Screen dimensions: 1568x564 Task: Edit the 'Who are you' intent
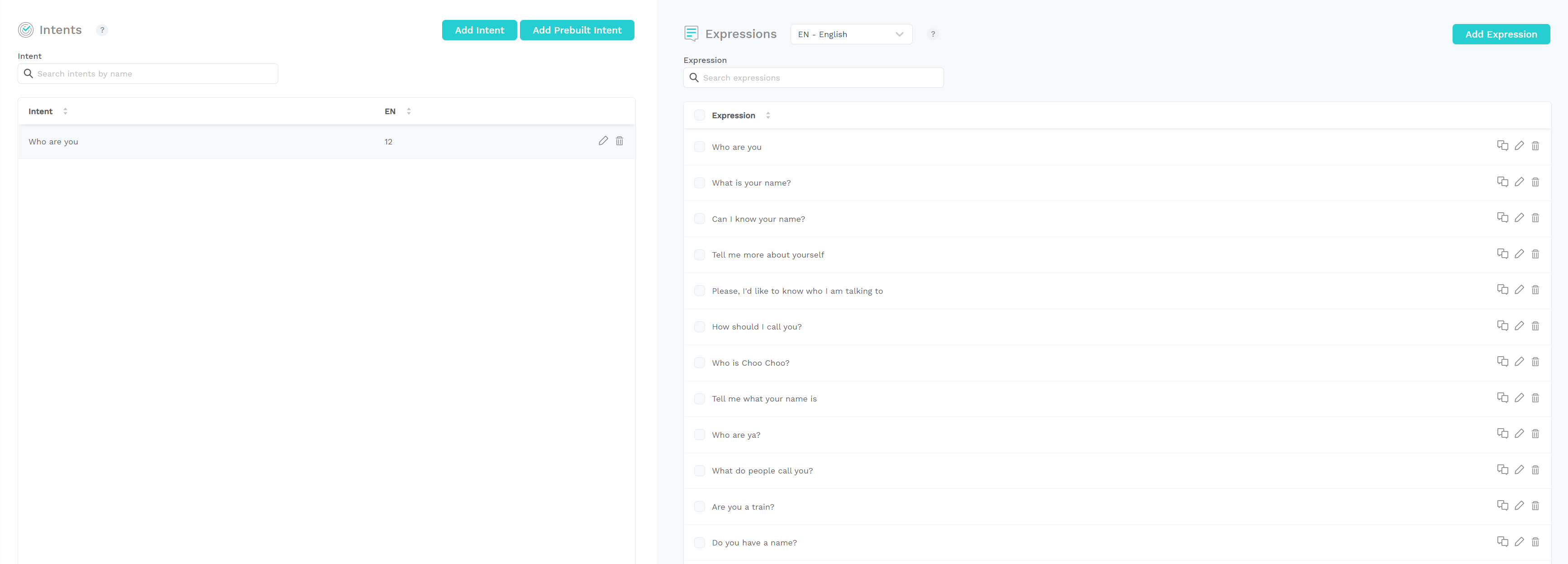[603, 141]
